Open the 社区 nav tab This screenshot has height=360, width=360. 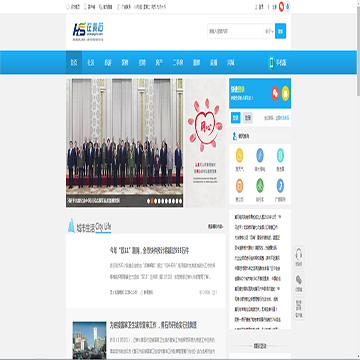tap(90, 62)
